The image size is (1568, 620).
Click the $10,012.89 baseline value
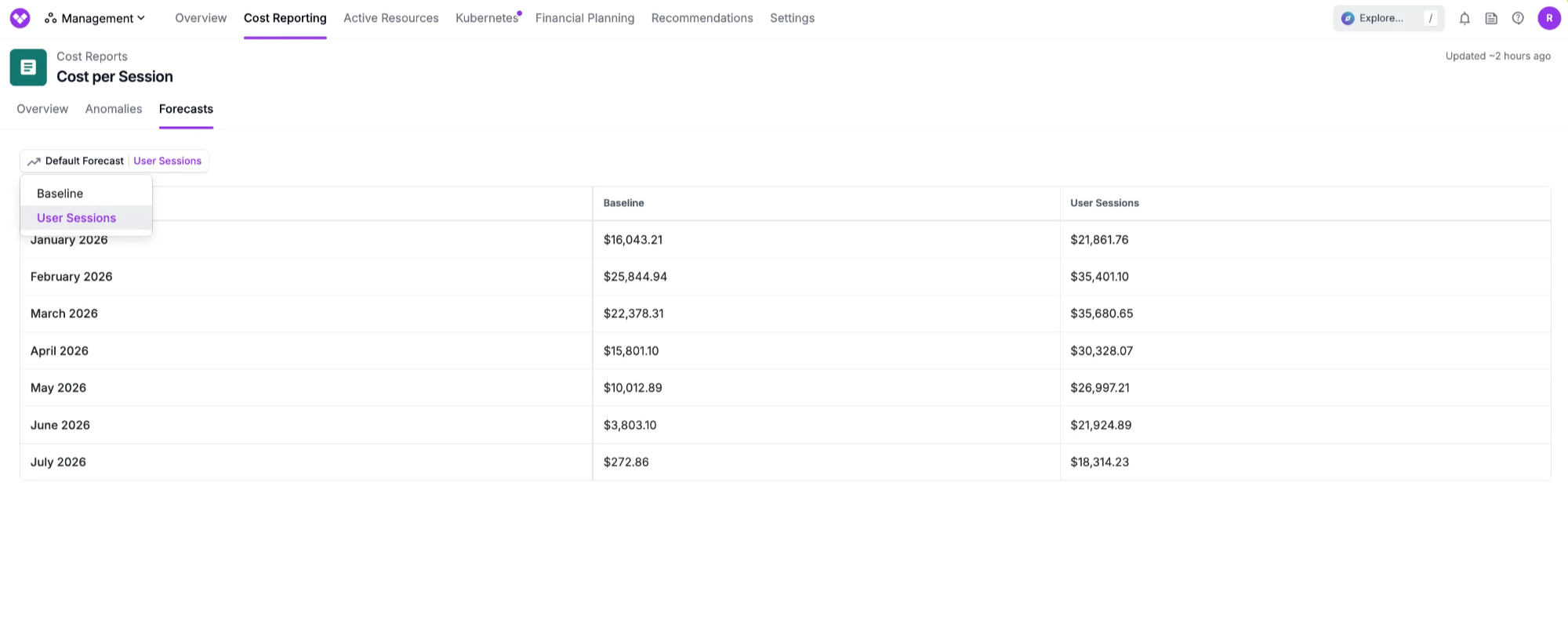pos(633,388)
